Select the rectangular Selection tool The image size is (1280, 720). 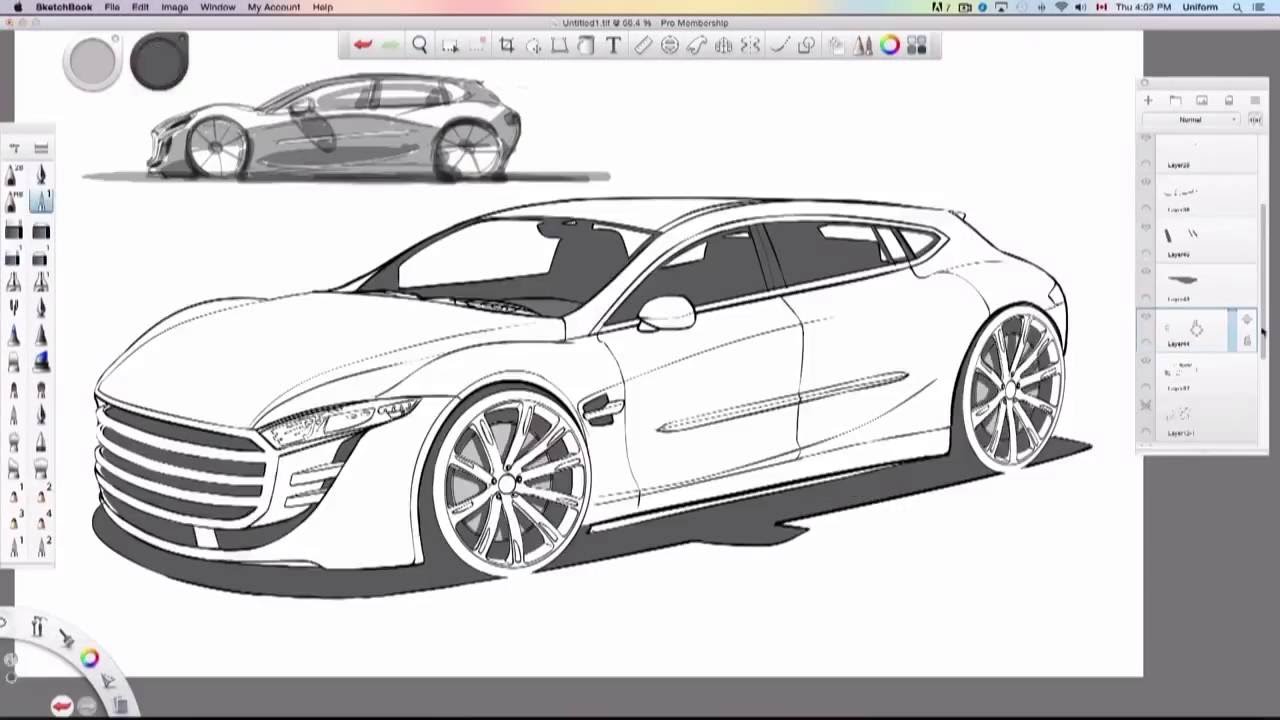450,45
